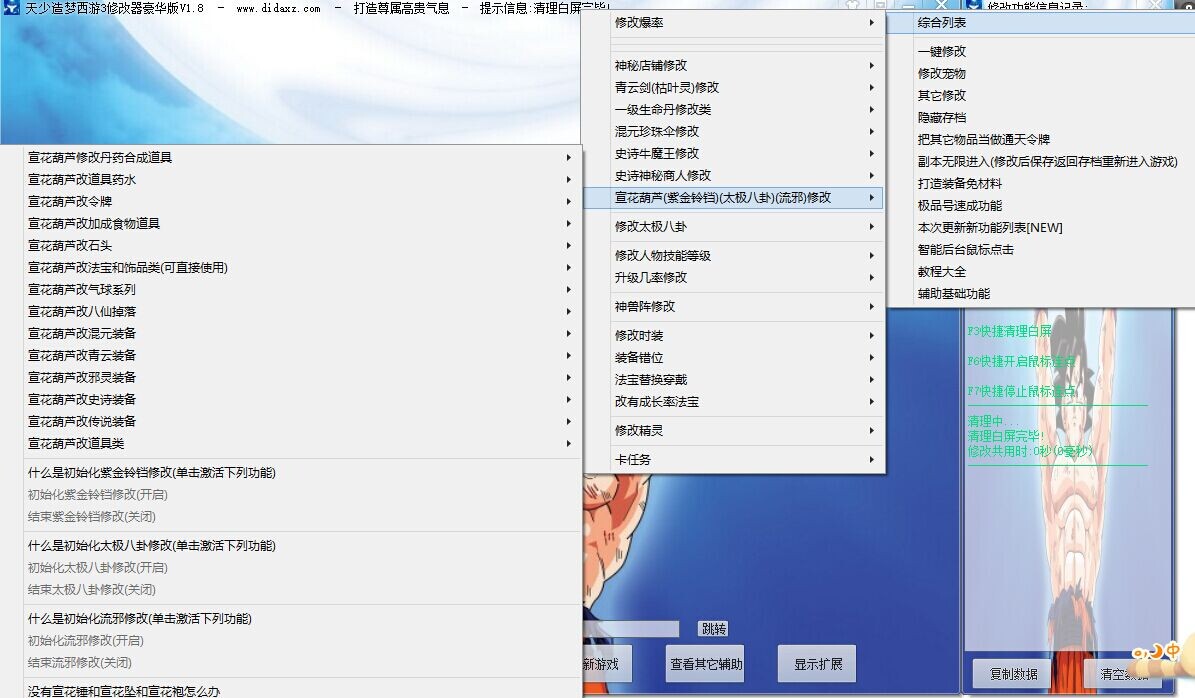Open 本次更新新功能列表[NEW] entry

[x=989, y=227]
